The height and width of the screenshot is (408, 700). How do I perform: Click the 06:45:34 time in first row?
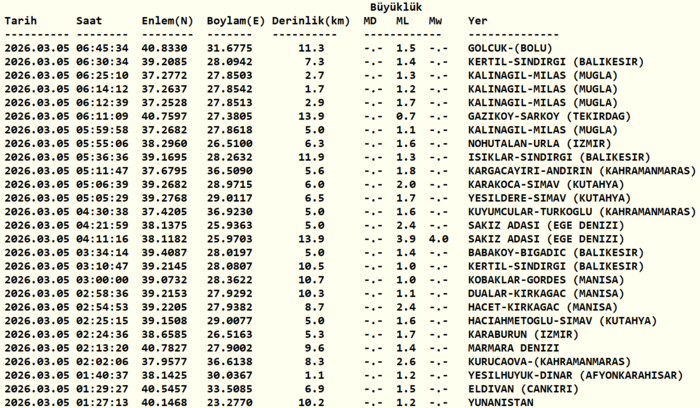click(103, 47)
